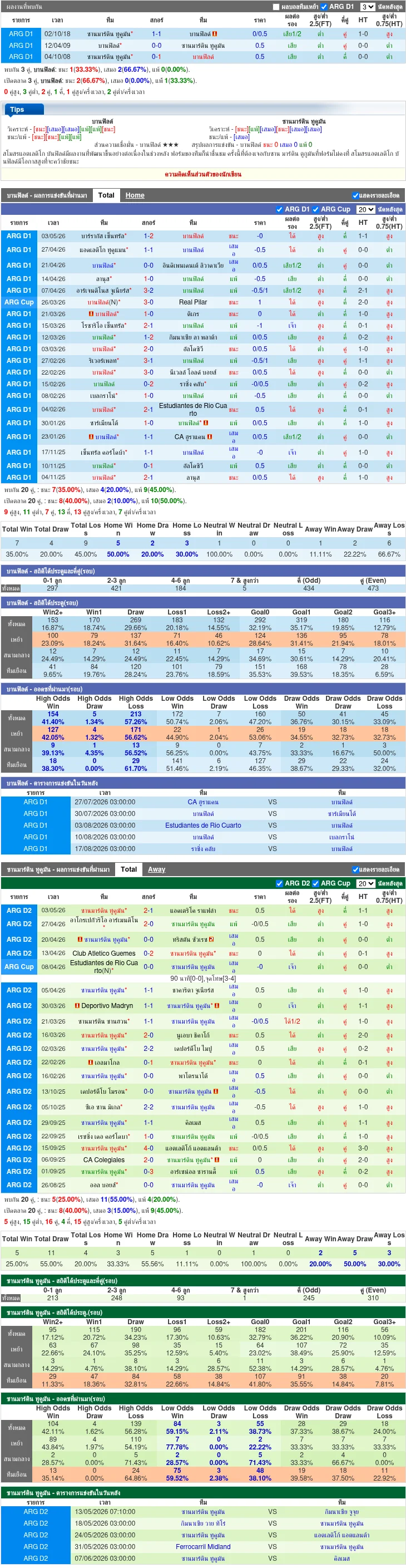
Task: Toggle ARG D2 filter checkbox
Action: tap(279, 884)
